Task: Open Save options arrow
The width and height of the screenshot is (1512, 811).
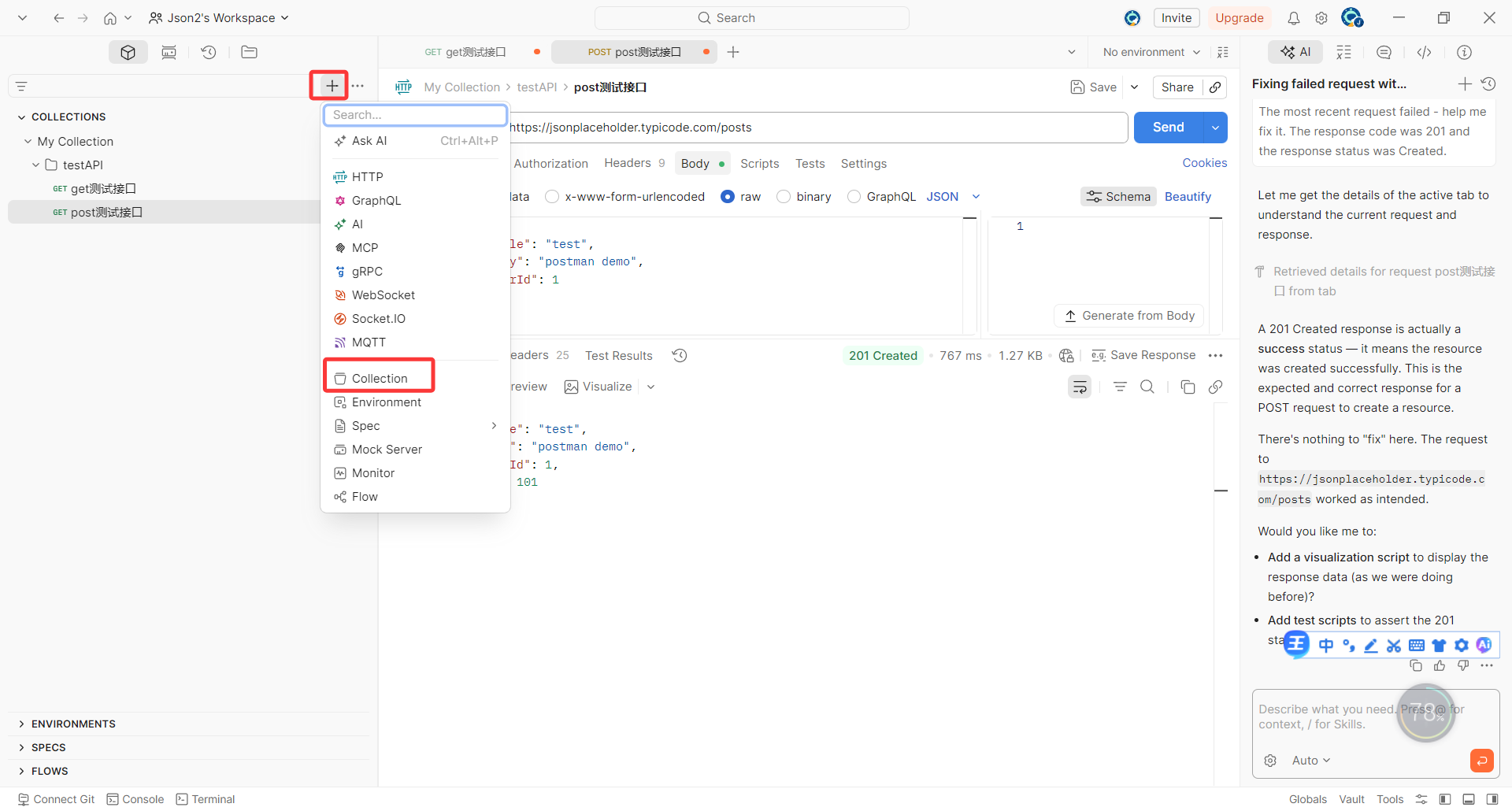Action: (x=1134, y=87)
